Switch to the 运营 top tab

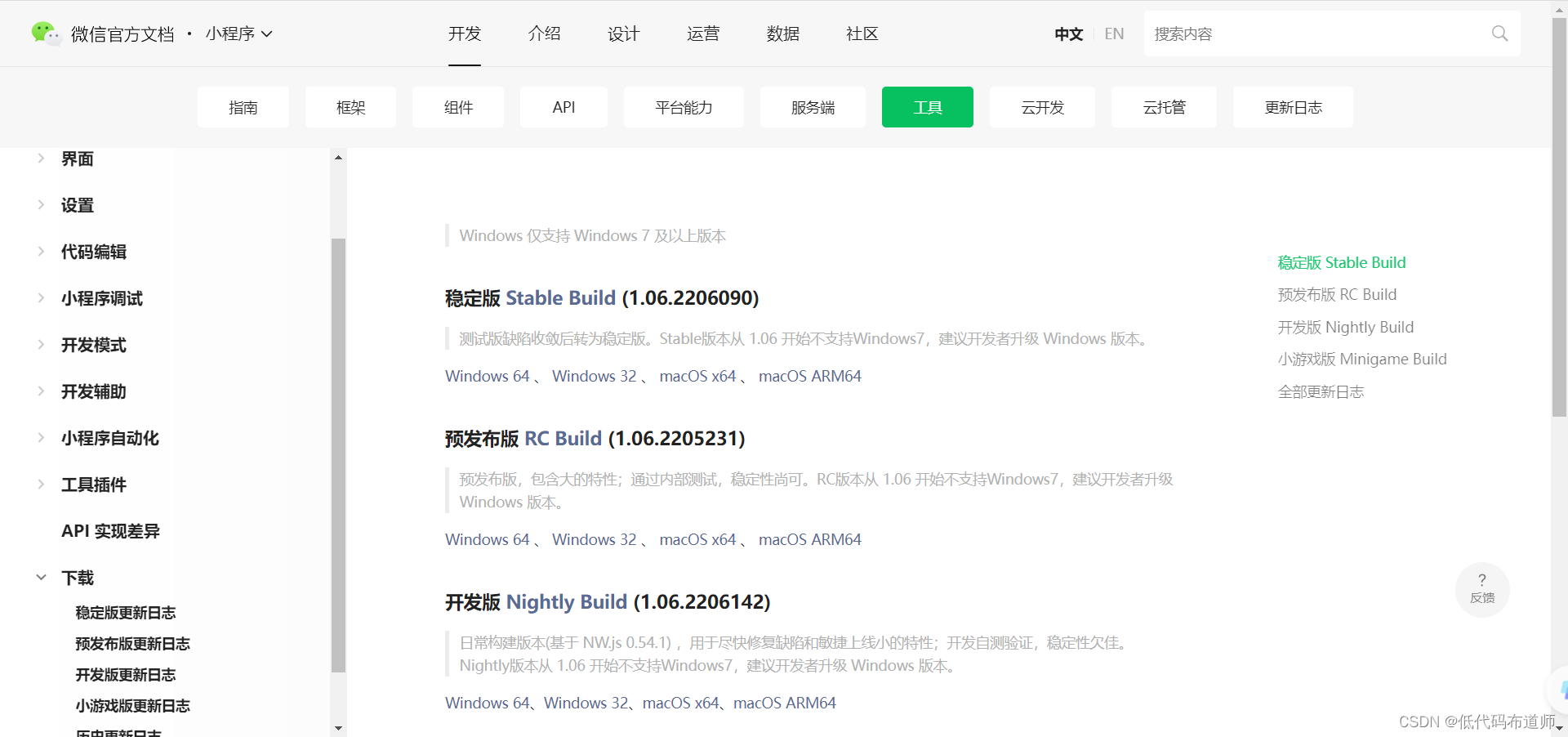[703, 33]
